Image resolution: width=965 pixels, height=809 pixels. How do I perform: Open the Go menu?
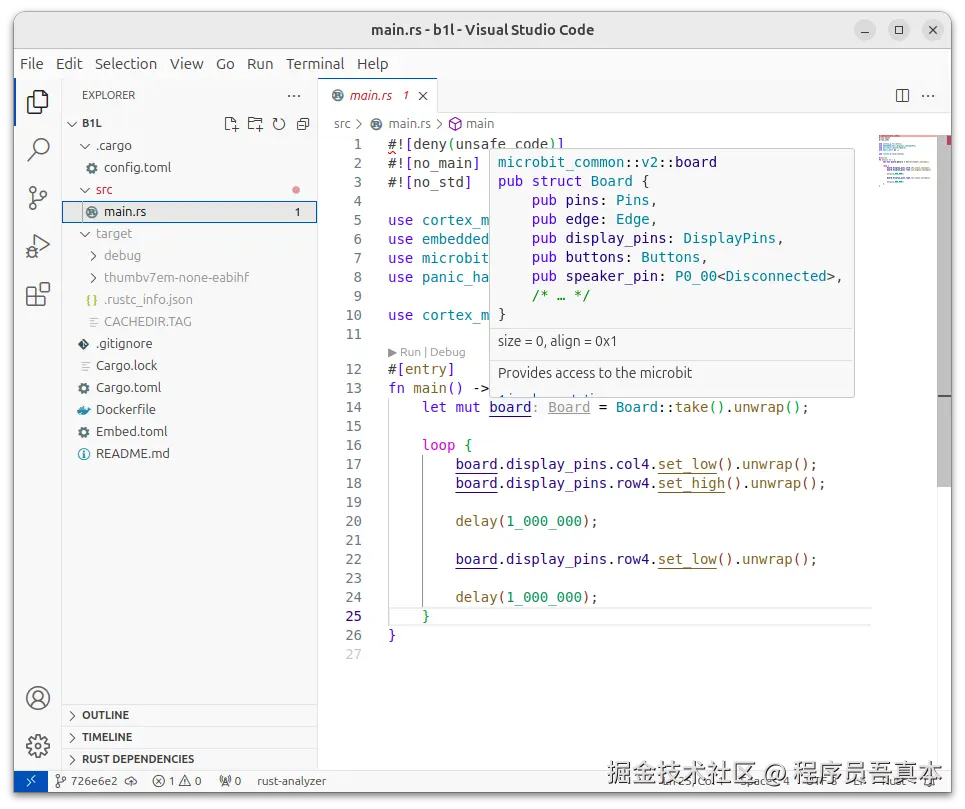pos(225,64)
